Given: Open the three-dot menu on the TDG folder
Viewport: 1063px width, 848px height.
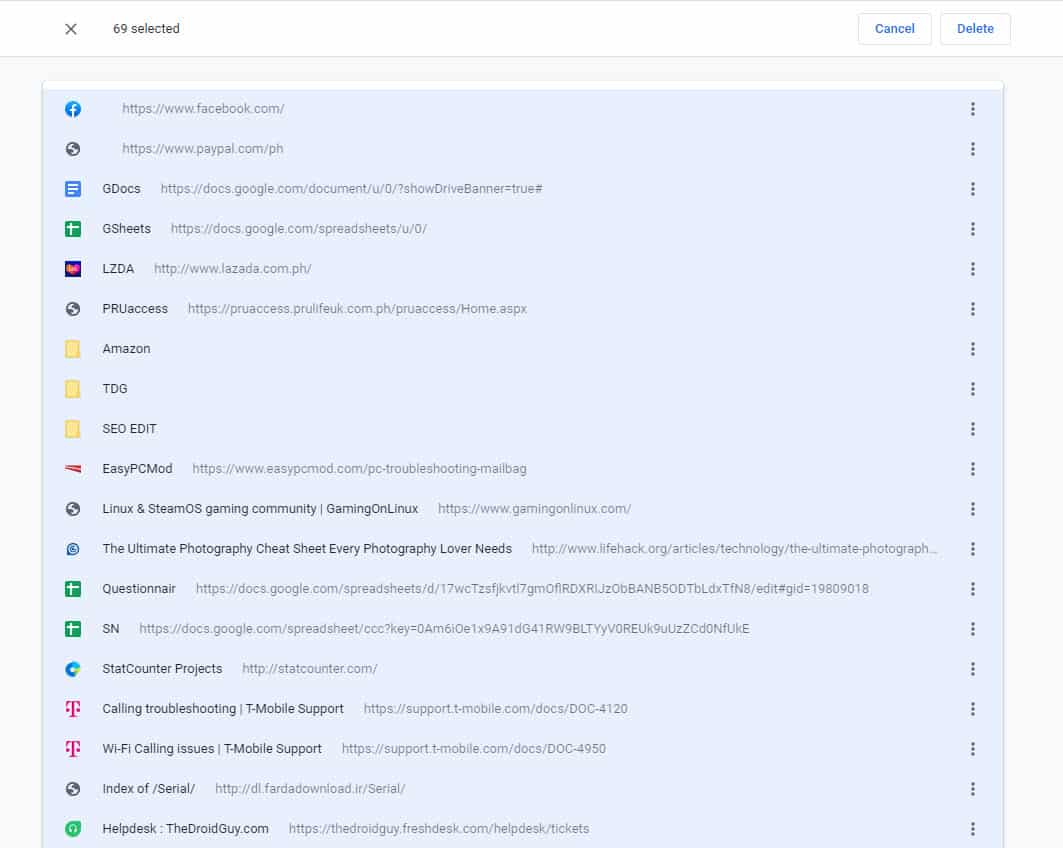Looking at the screenshot, I should coord(972,388).
